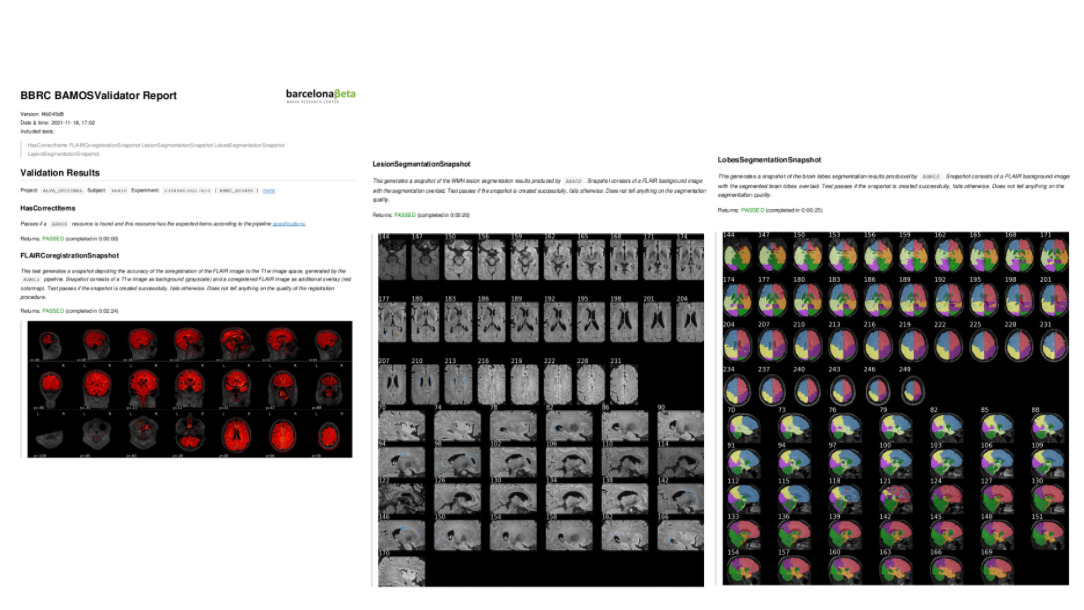This screenshot has height=610, width=1084.
Task: Click the LesionSegmentationSnapshot heading
Action: [x=421, y=163]
